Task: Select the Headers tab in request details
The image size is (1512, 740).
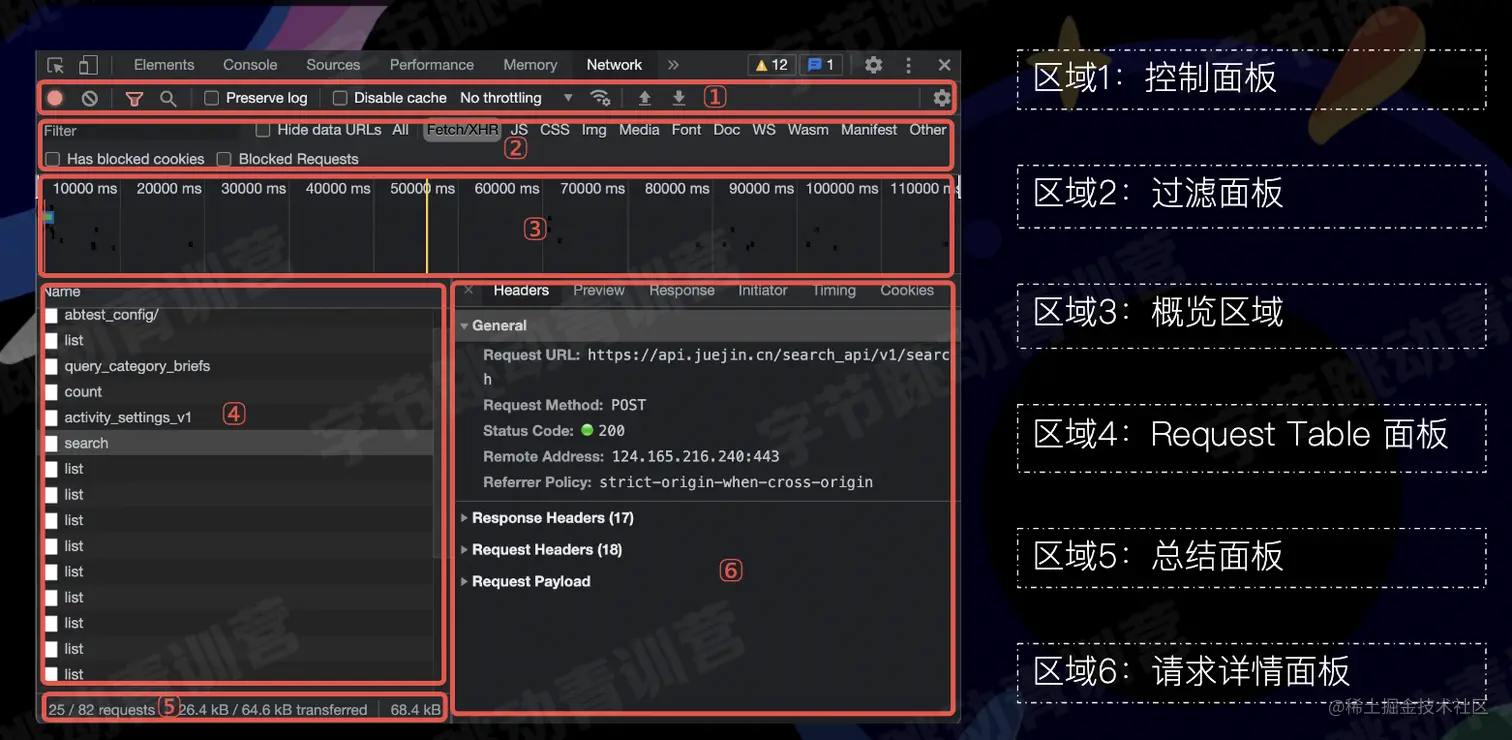Action: pos(521,290)
